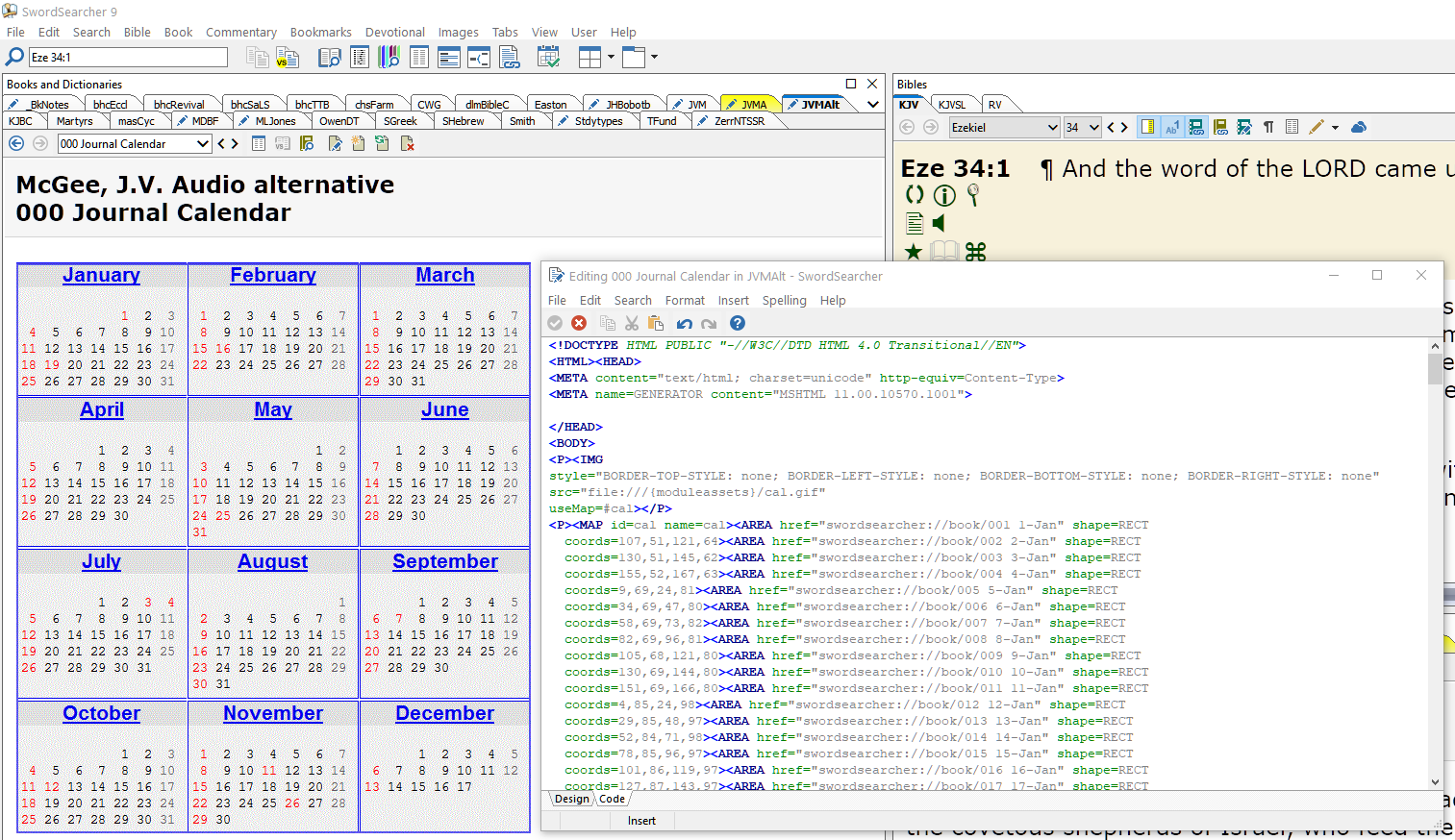Screen dimensions: 1455x840
Task: Open the Bookmarks menu
Action: pyautogui.click(x=321, y=32)
